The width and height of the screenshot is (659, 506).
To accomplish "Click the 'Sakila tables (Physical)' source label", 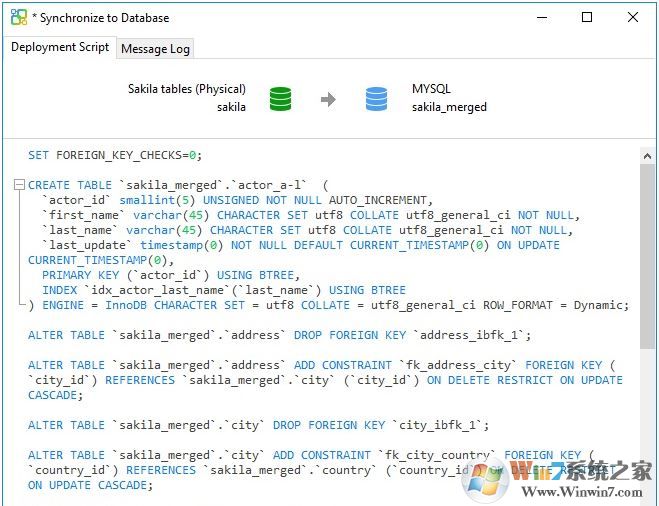I will tap(187, 89).
